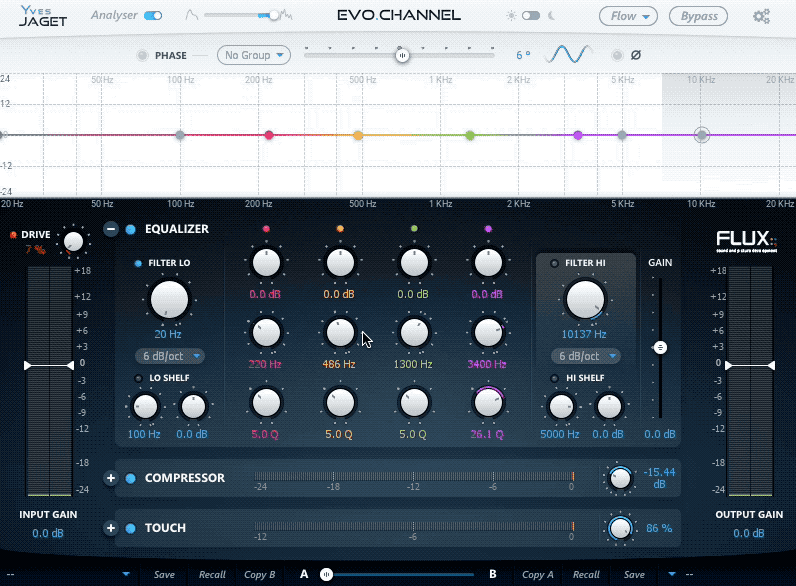Image resolution: width=796 pixels, height=586 pixels.
Task: Open the No Group dropdown
Action: click(x=254, y=55)
